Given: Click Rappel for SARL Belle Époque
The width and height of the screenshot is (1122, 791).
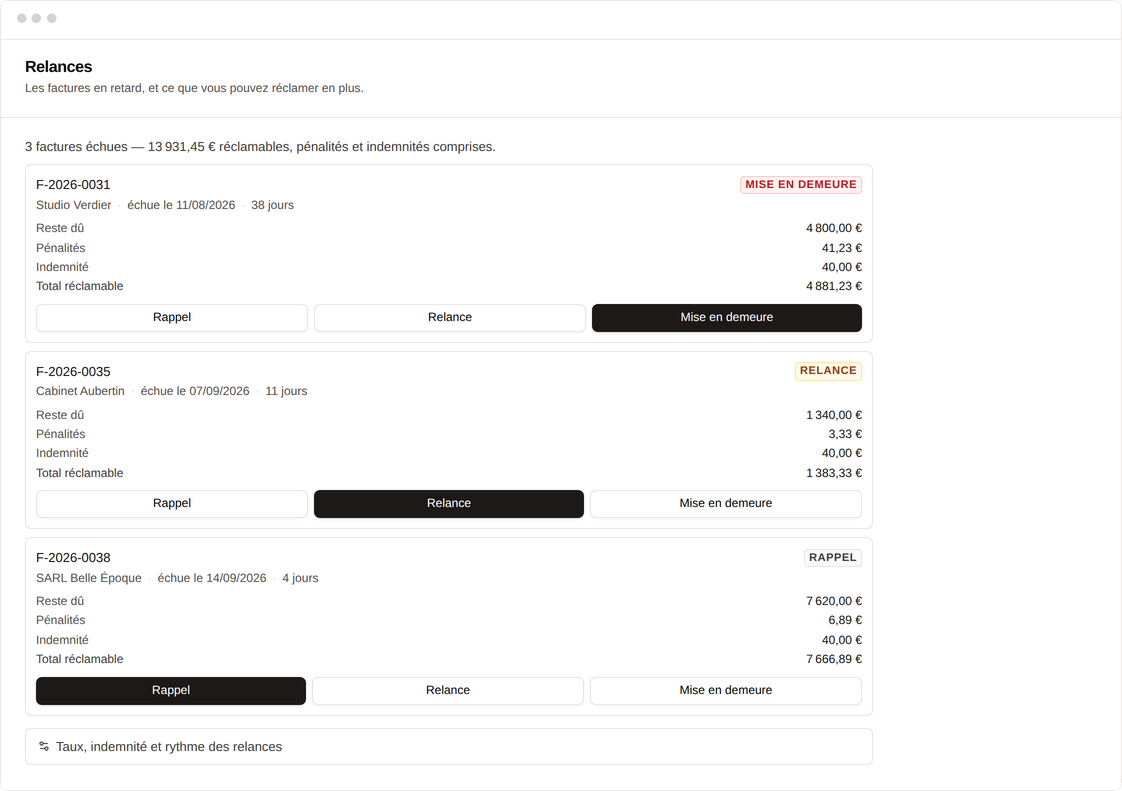Looking at the screenshot, I should point(171,691).
